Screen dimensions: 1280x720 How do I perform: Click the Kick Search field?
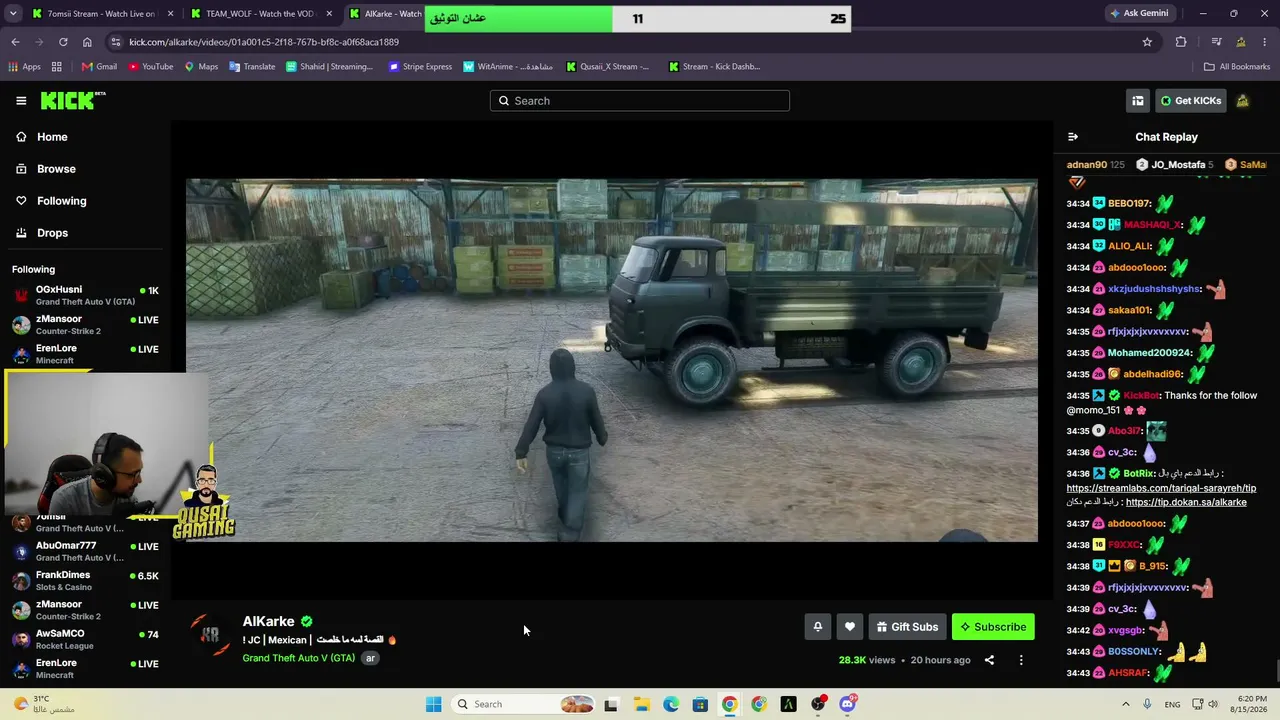point(640,101)
